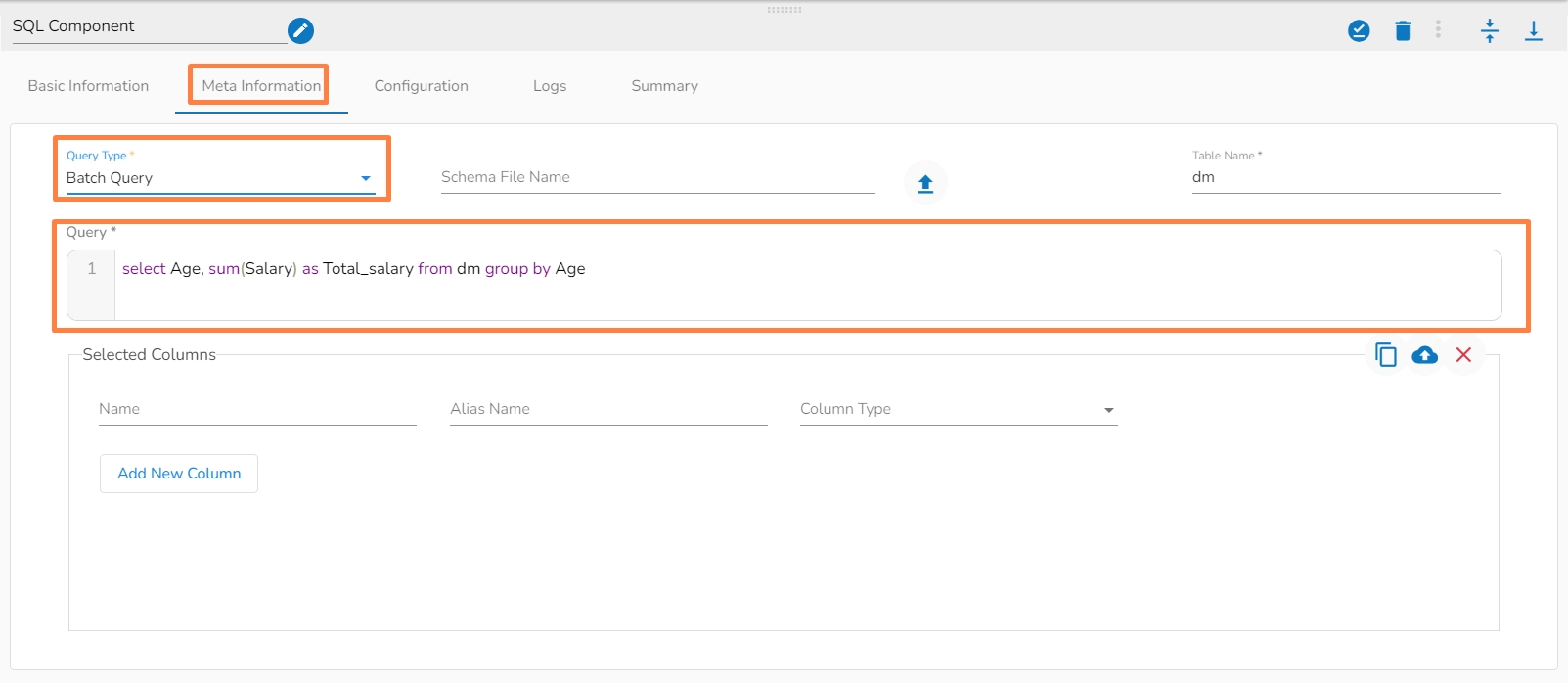
Task: Clear selected columns with red X icon
Action: (1463, 355)
